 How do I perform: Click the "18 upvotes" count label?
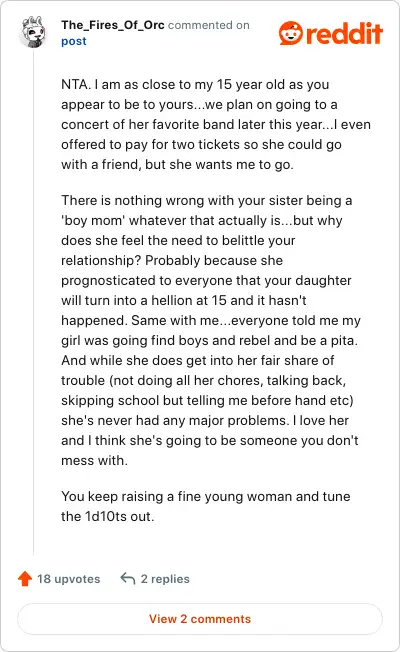click(69, 579)
